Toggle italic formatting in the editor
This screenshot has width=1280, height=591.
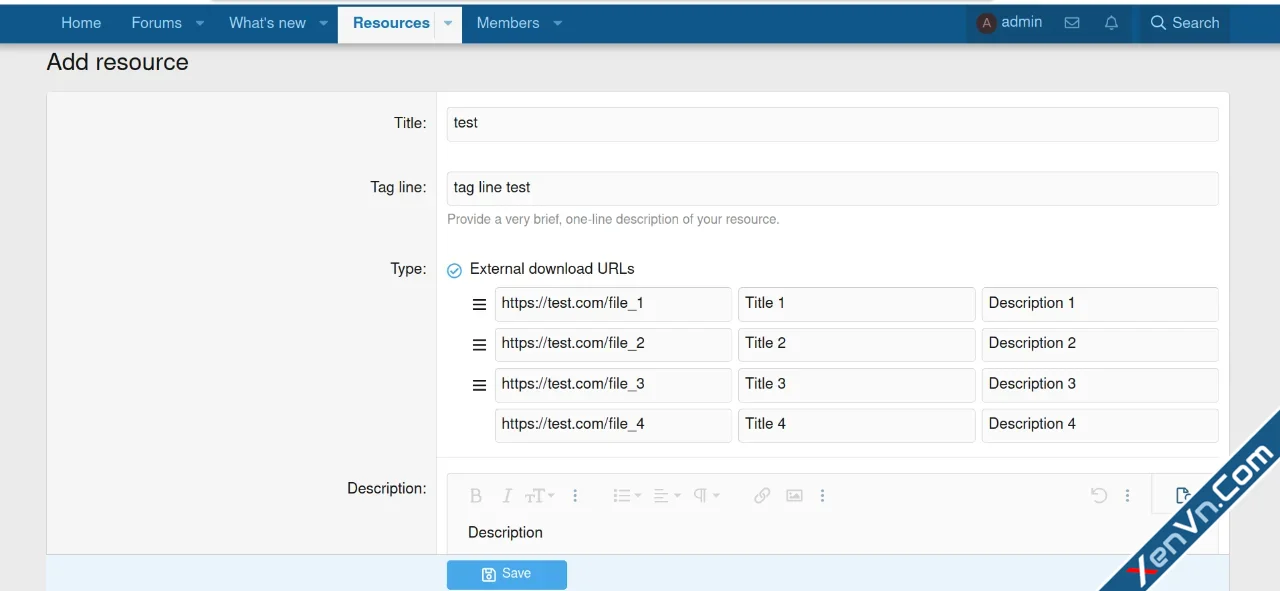pyautogui.click(x=507, y=496)
